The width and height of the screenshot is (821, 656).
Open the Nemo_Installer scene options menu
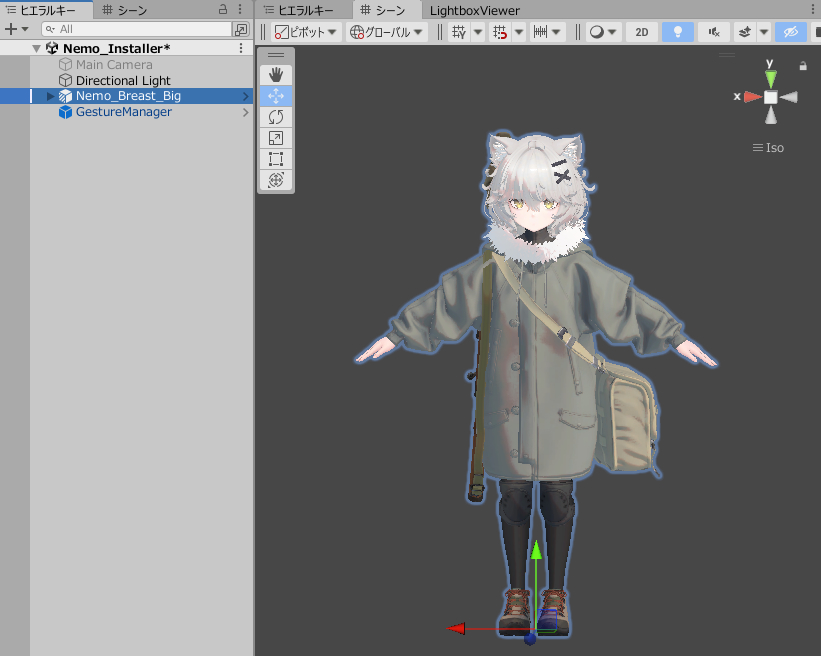click(x=241, y=48)
